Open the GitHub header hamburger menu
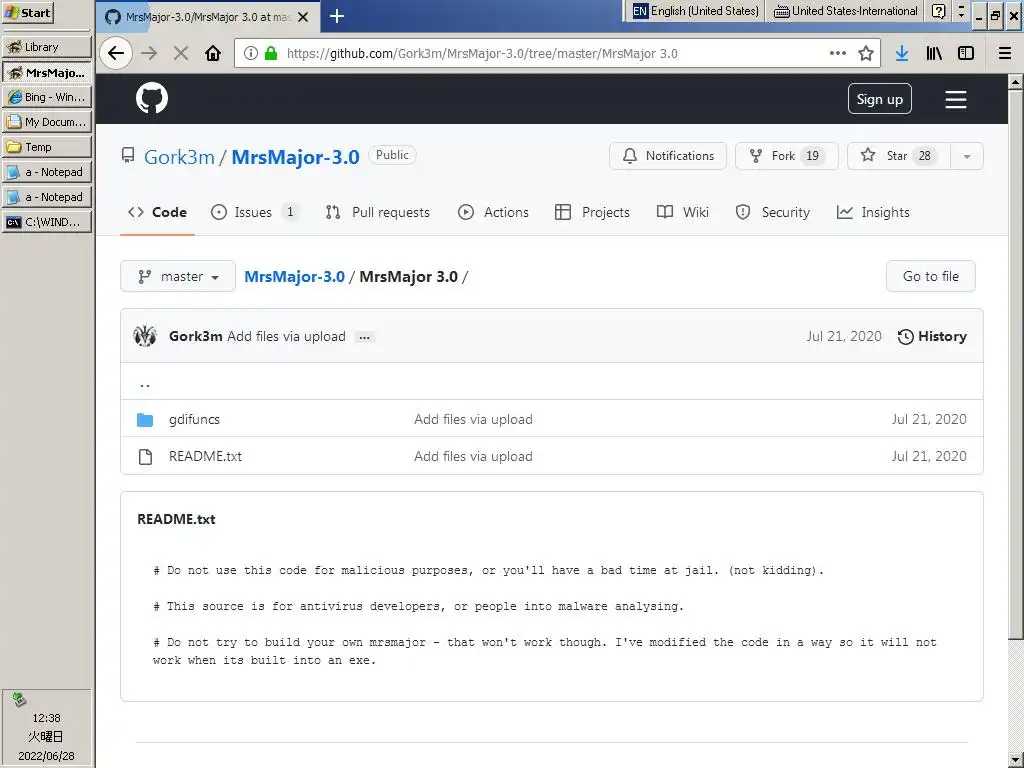Image resolution: width=1024 pixels, height=768 pixels. point(955,99)
